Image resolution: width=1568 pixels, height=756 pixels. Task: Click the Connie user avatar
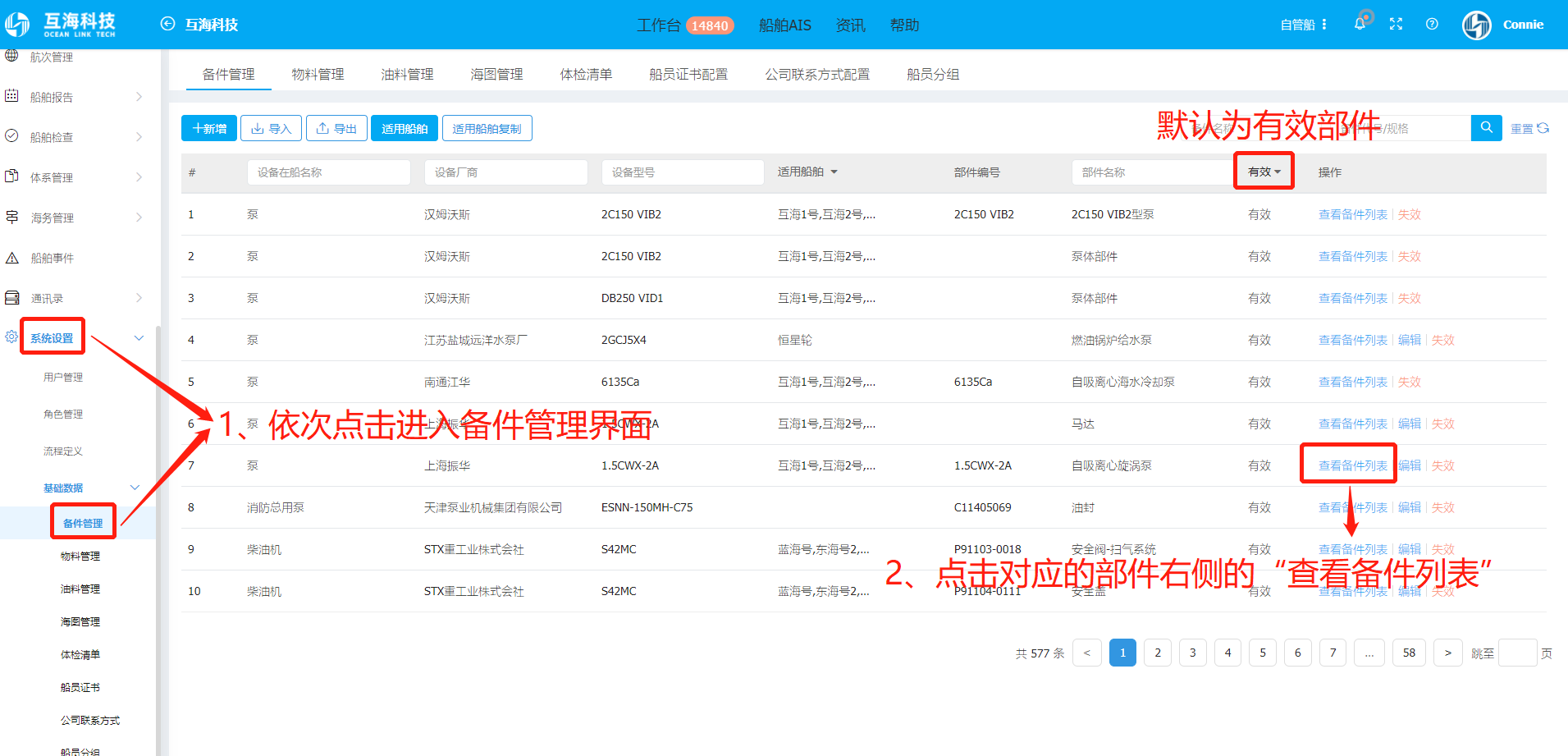coord(1476,25)
